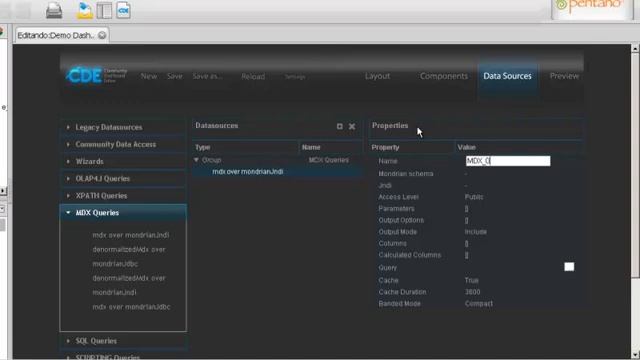Click the printer icon in the top toolbar

pos(54,10)
